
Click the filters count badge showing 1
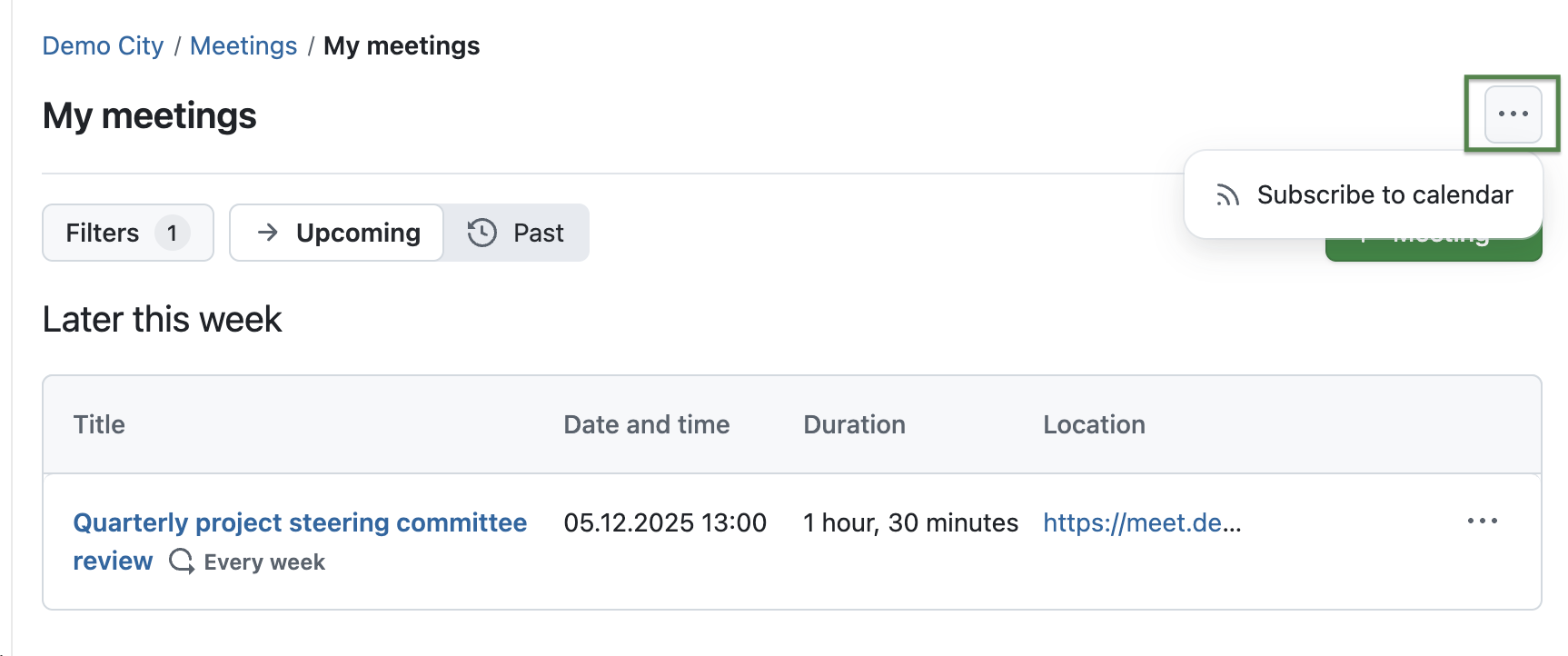[x=173, y=233]
